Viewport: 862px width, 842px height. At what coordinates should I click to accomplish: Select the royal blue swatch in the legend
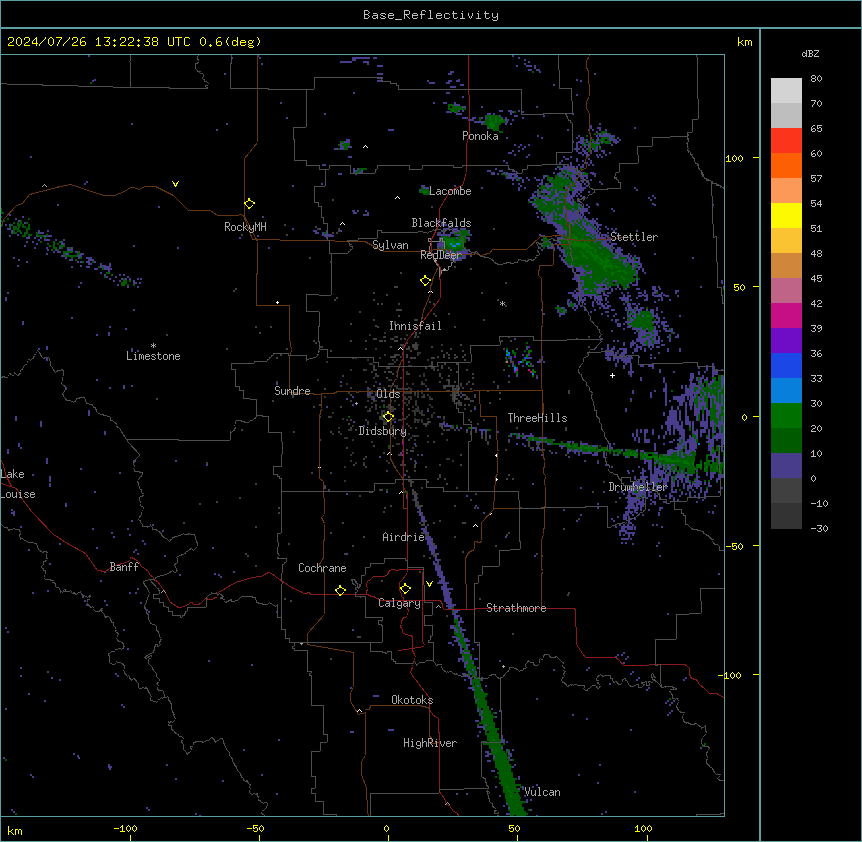(786, 365)
